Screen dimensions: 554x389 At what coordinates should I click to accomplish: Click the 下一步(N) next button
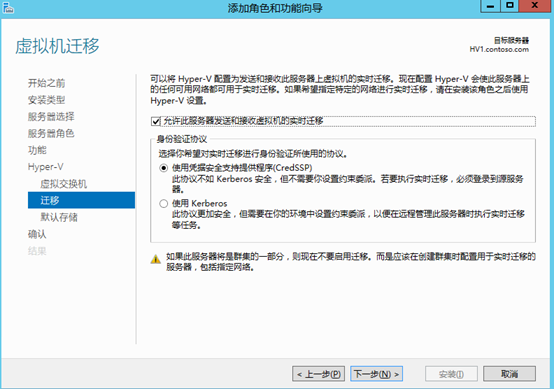coord(376,374)
